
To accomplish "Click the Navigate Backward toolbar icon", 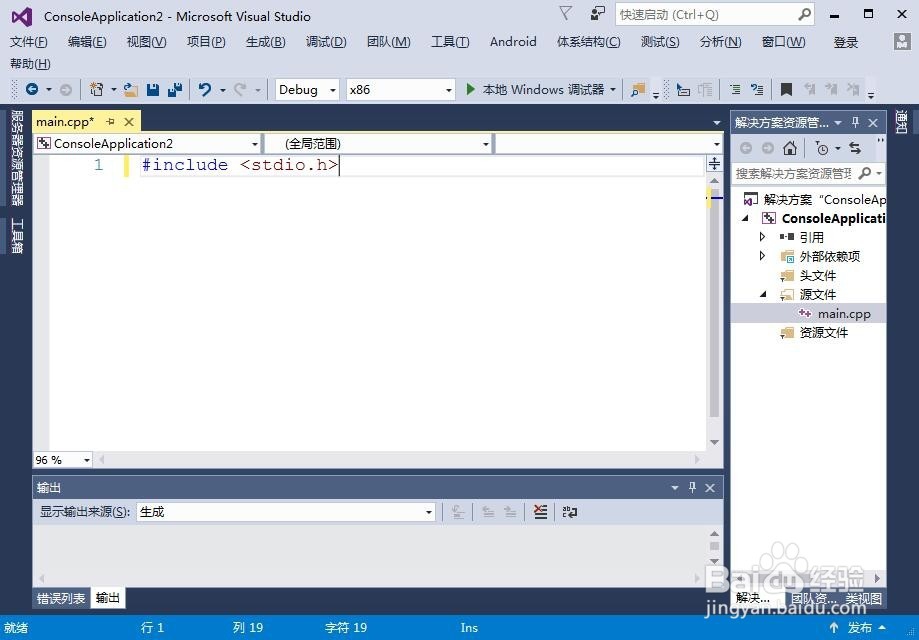I will point(32,89).
